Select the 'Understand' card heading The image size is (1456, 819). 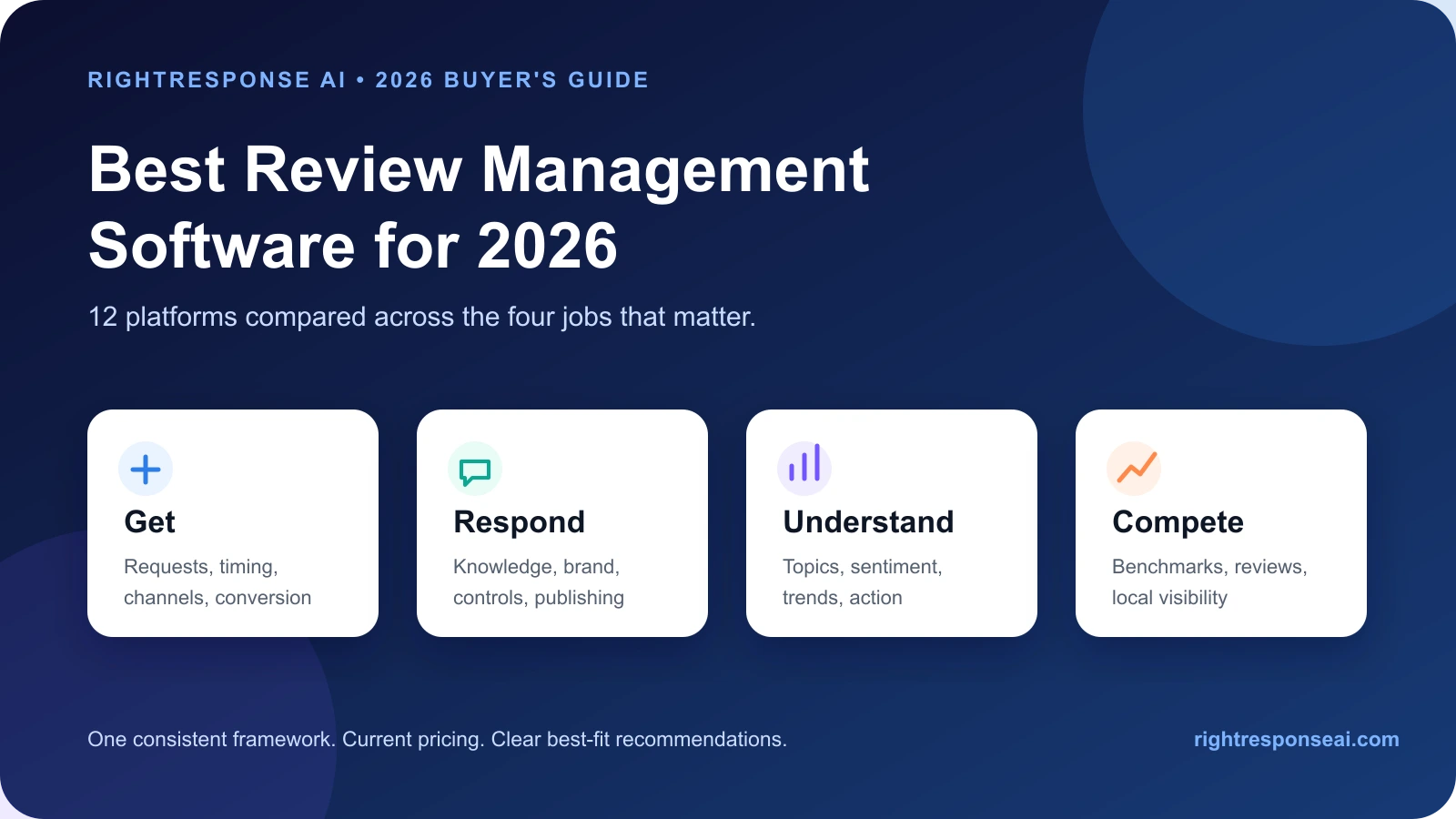(x=868, y=522)
